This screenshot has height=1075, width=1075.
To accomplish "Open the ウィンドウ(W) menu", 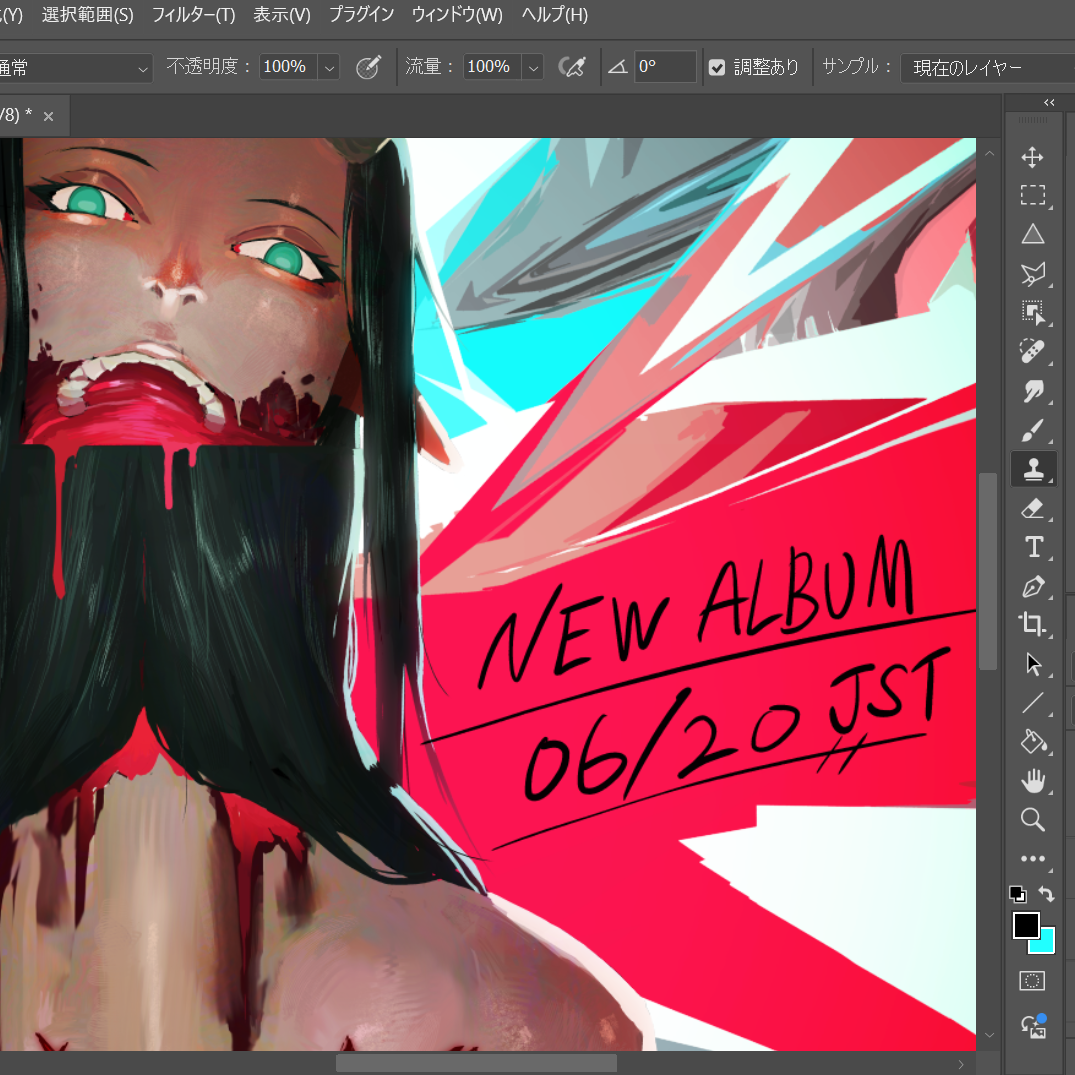I will [x=457, y=15].
